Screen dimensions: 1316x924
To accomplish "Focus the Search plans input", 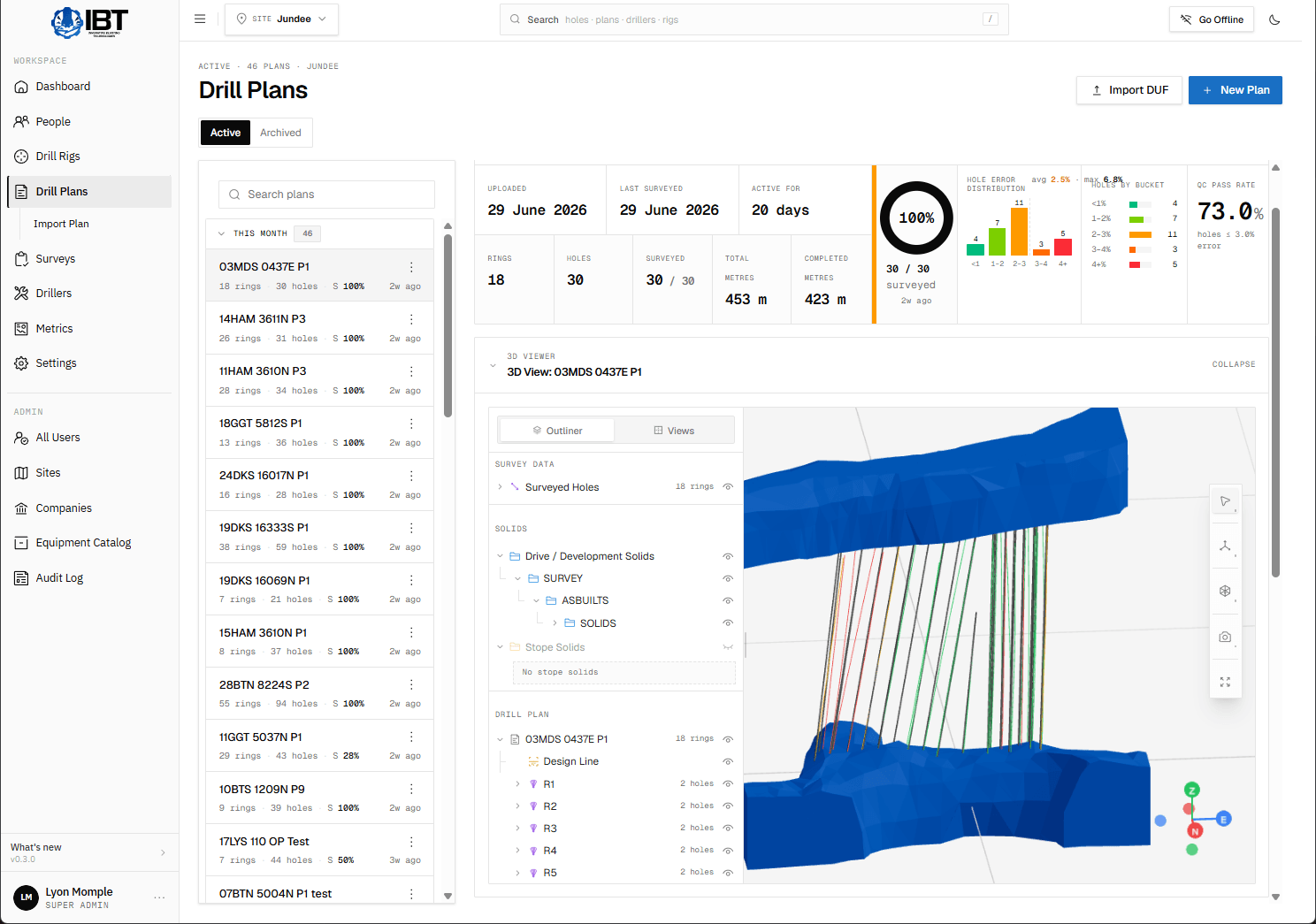I will click(x=326, y=195).
